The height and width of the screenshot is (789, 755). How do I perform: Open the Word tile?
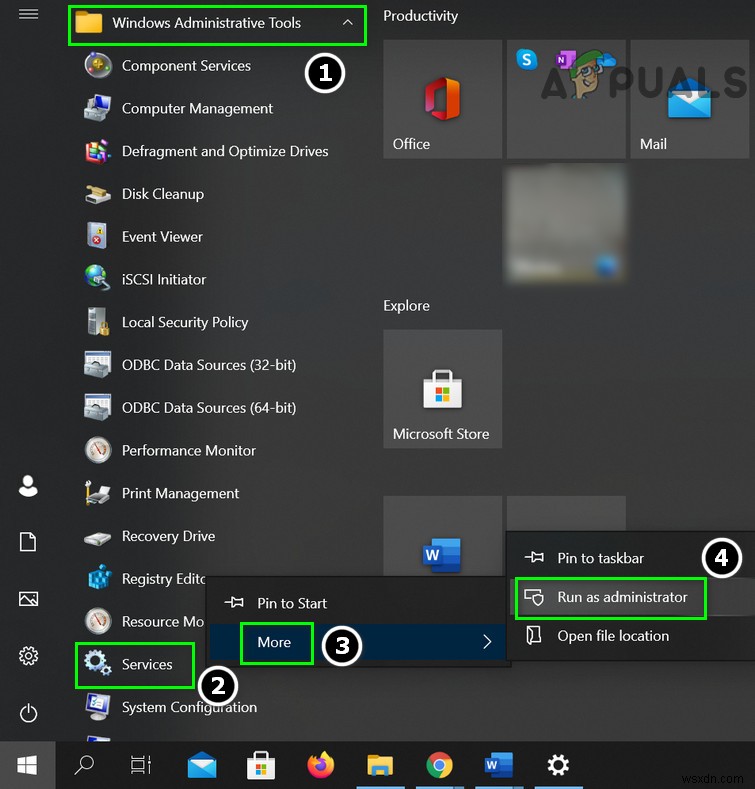(x=442, y=536)
